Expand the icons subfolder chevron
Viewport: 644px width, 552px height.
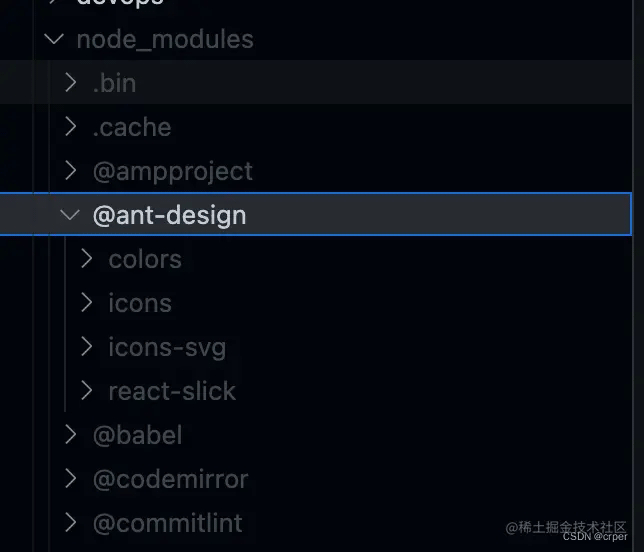coord(86,303)
